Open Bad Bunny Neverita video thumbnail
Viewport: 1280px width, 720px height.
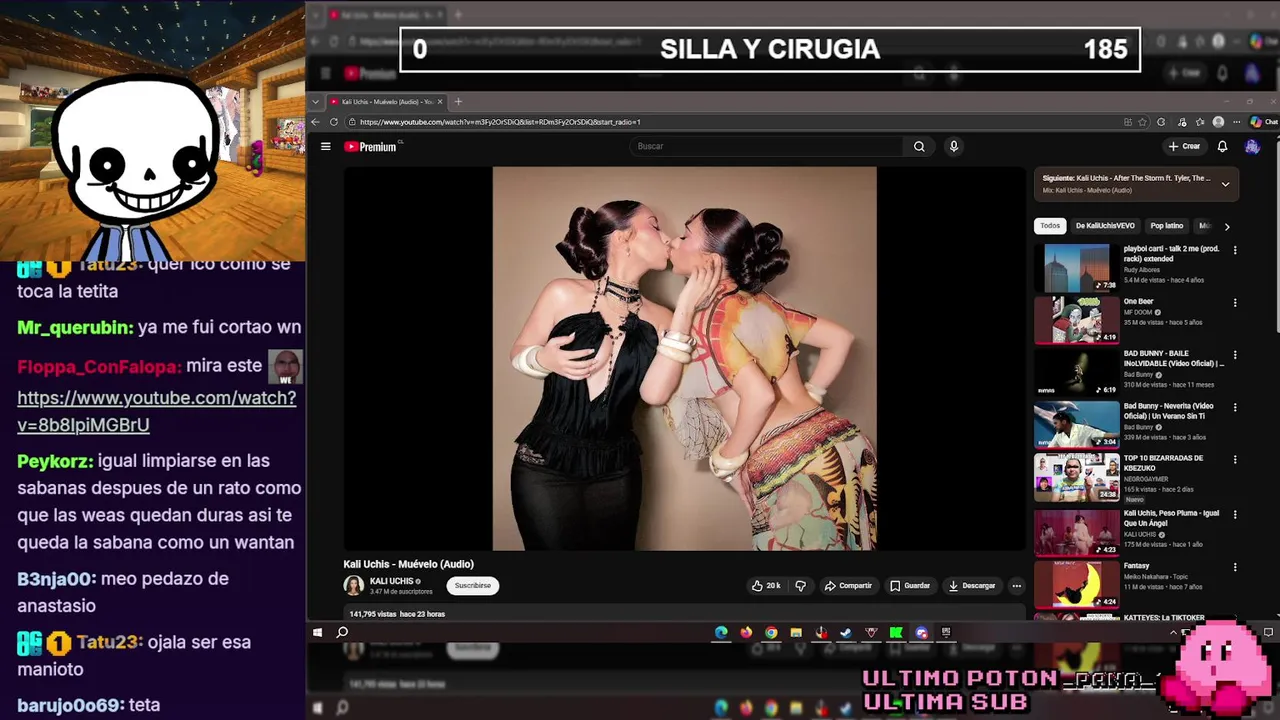[x=1076, y=425]
